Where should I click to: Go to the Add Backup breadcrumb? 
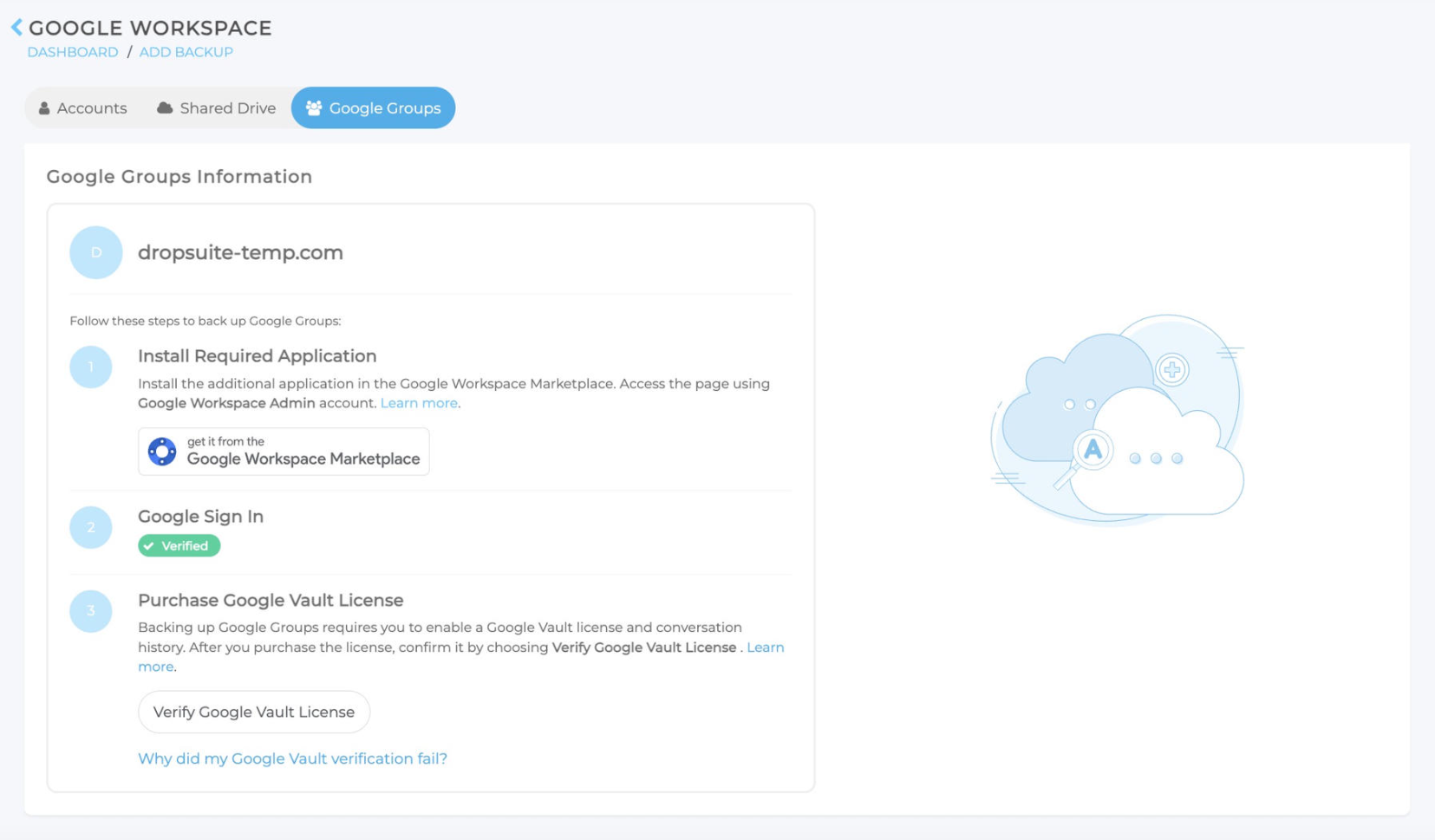(186, 52)
